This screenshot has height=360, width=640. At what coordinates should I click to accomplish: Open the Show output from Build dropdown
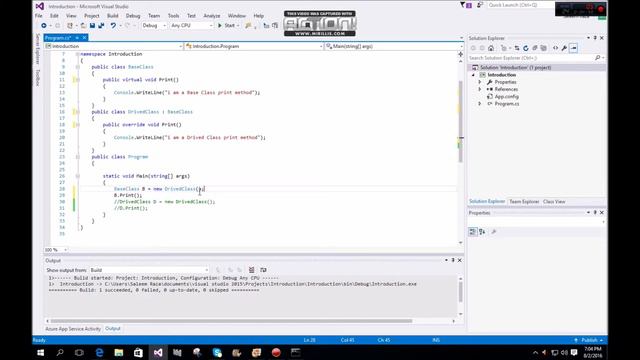coord(149,270)
